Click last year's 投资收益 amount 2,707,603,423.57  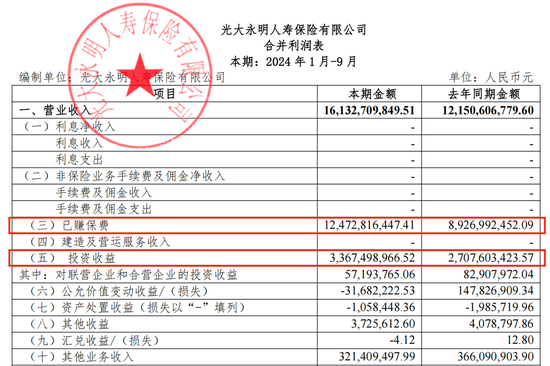pos(491,258)
